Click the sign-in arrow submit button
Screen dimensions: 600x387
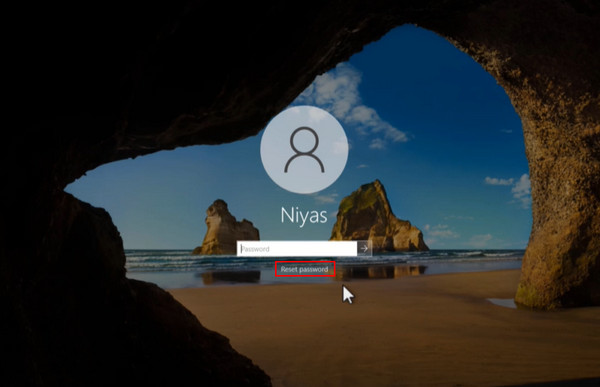[x=364, y=248]
